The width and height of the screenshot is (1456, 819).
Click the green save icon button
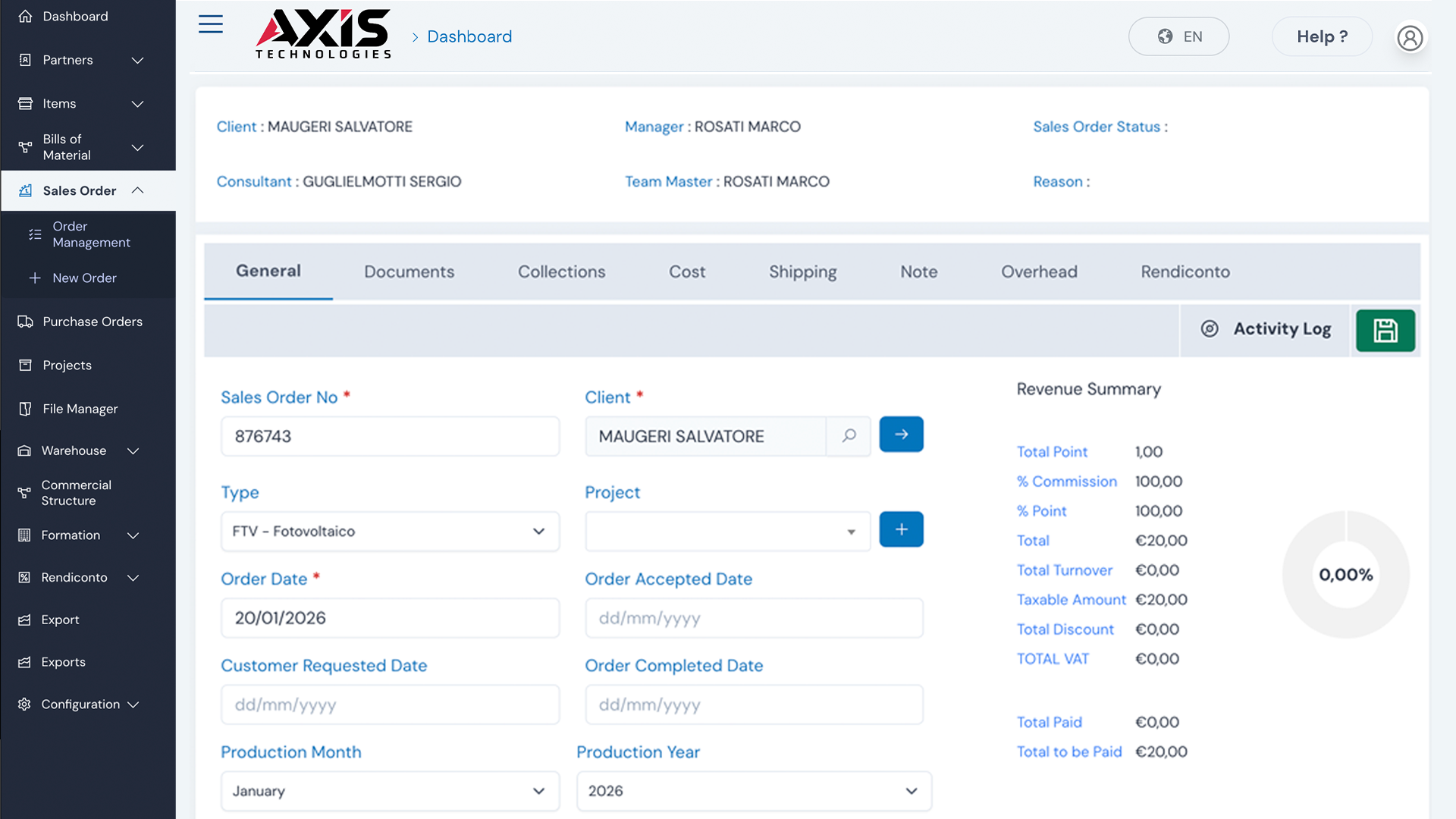(x=1385, y=331)
